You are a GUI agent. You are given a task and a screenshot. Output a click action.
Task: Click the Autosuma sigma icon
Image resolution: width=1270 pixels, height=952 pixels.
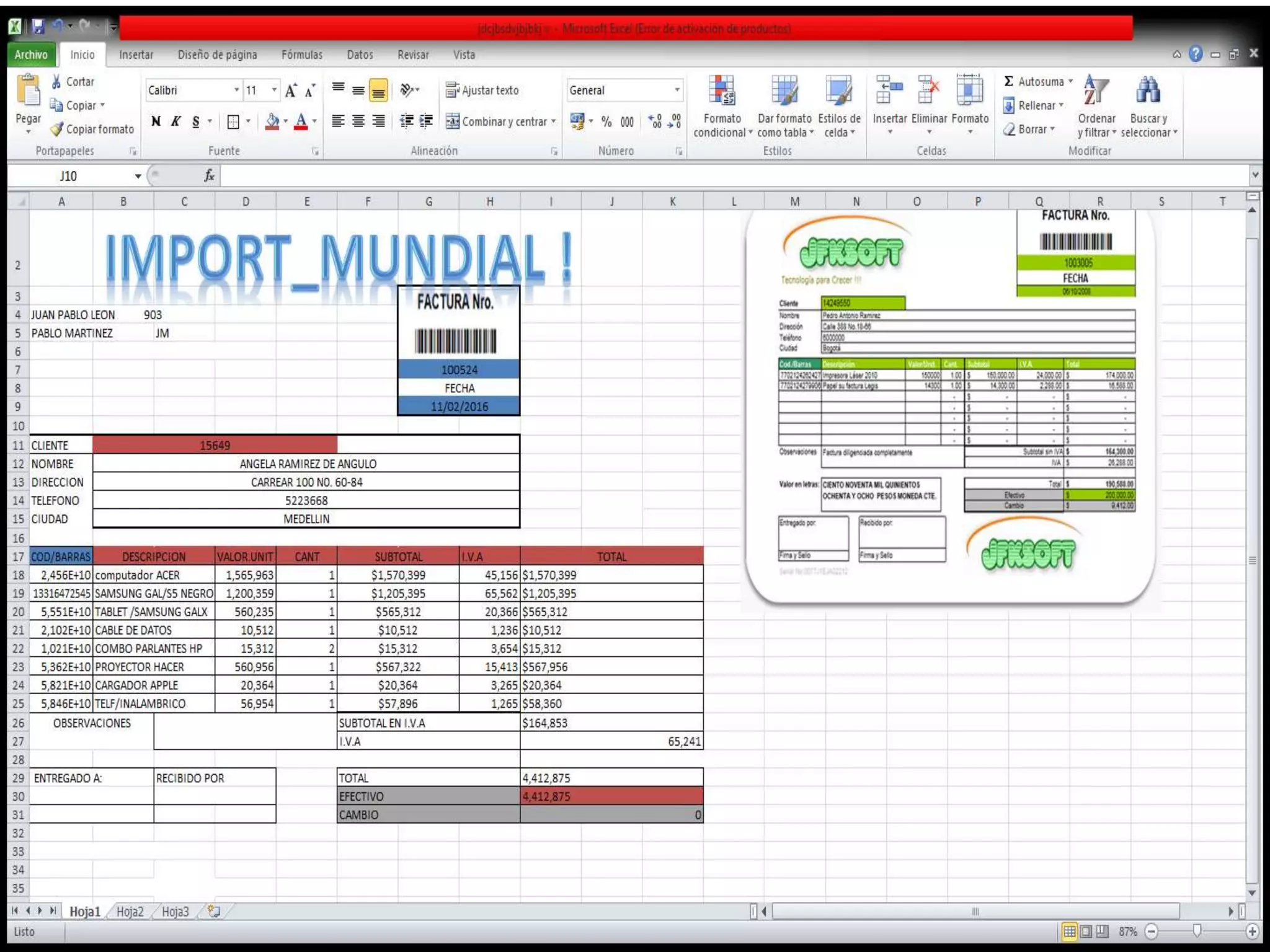(x=1009, y=81)
